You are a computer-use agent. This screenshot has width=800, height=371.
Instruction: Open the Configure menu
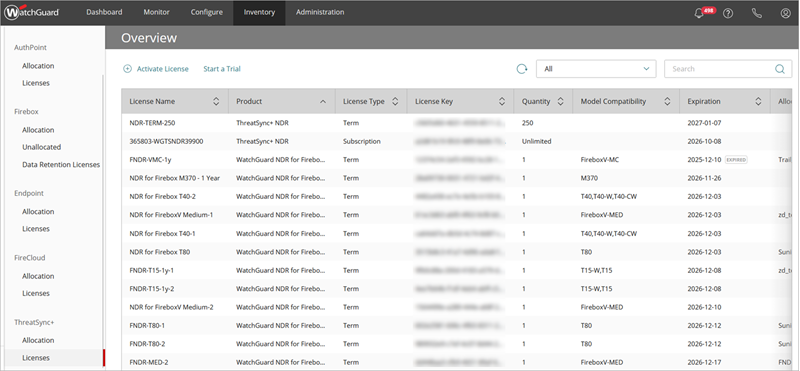coord(207,12)
